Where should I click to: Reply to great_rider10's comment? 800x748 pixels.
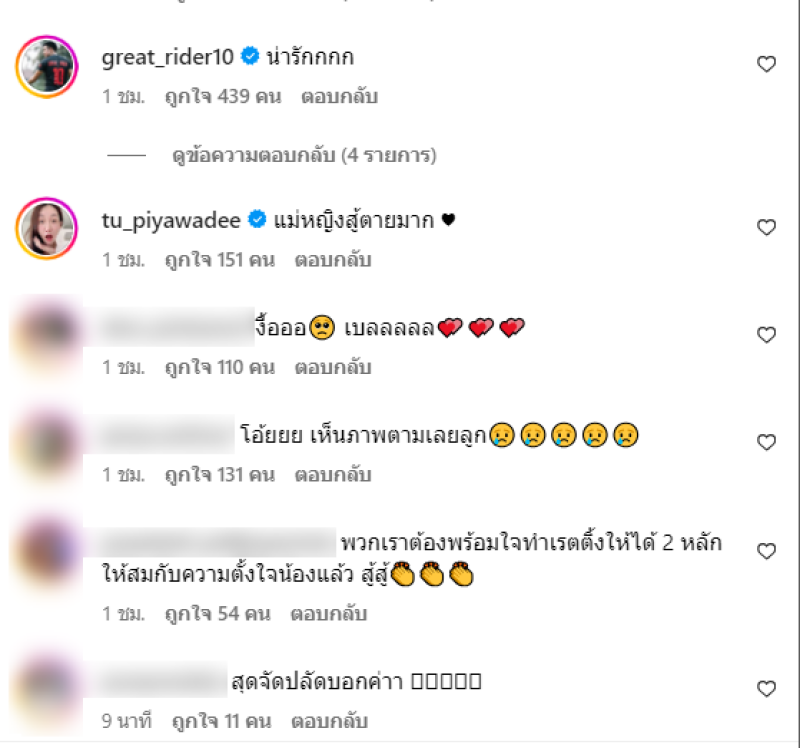tap(339, 96)
